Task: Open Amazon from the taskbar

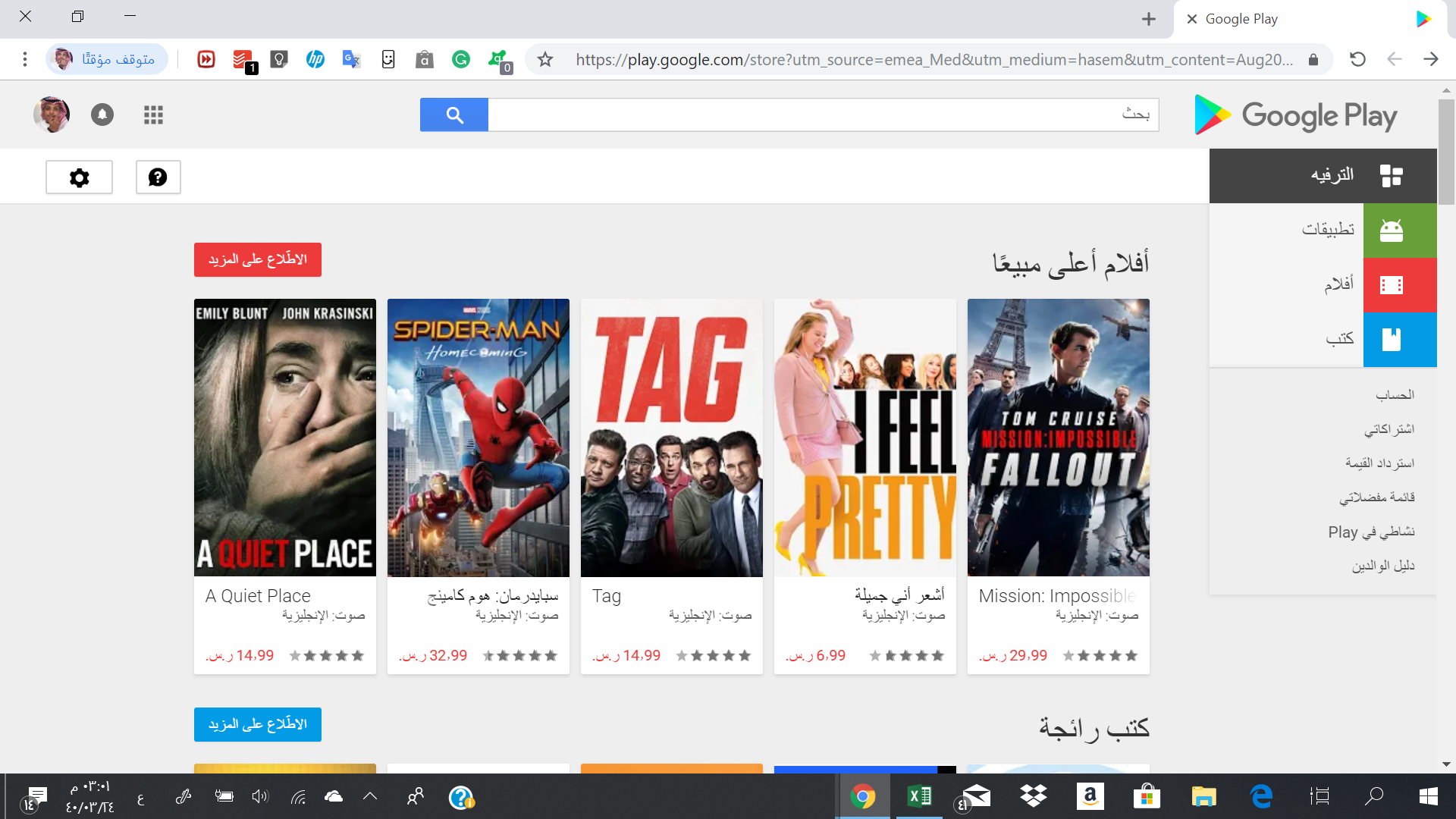Action: point(1090,796)
